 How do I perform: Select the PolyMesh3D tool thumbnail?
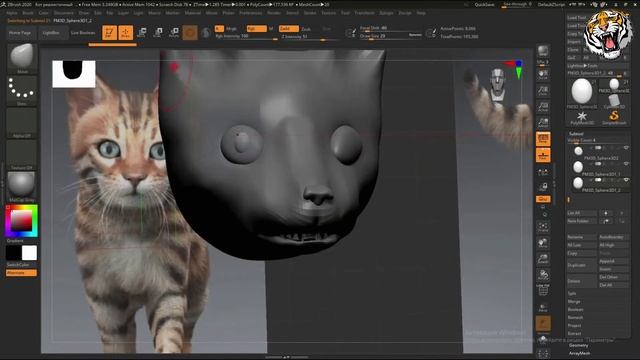click(x=582, y=118)
